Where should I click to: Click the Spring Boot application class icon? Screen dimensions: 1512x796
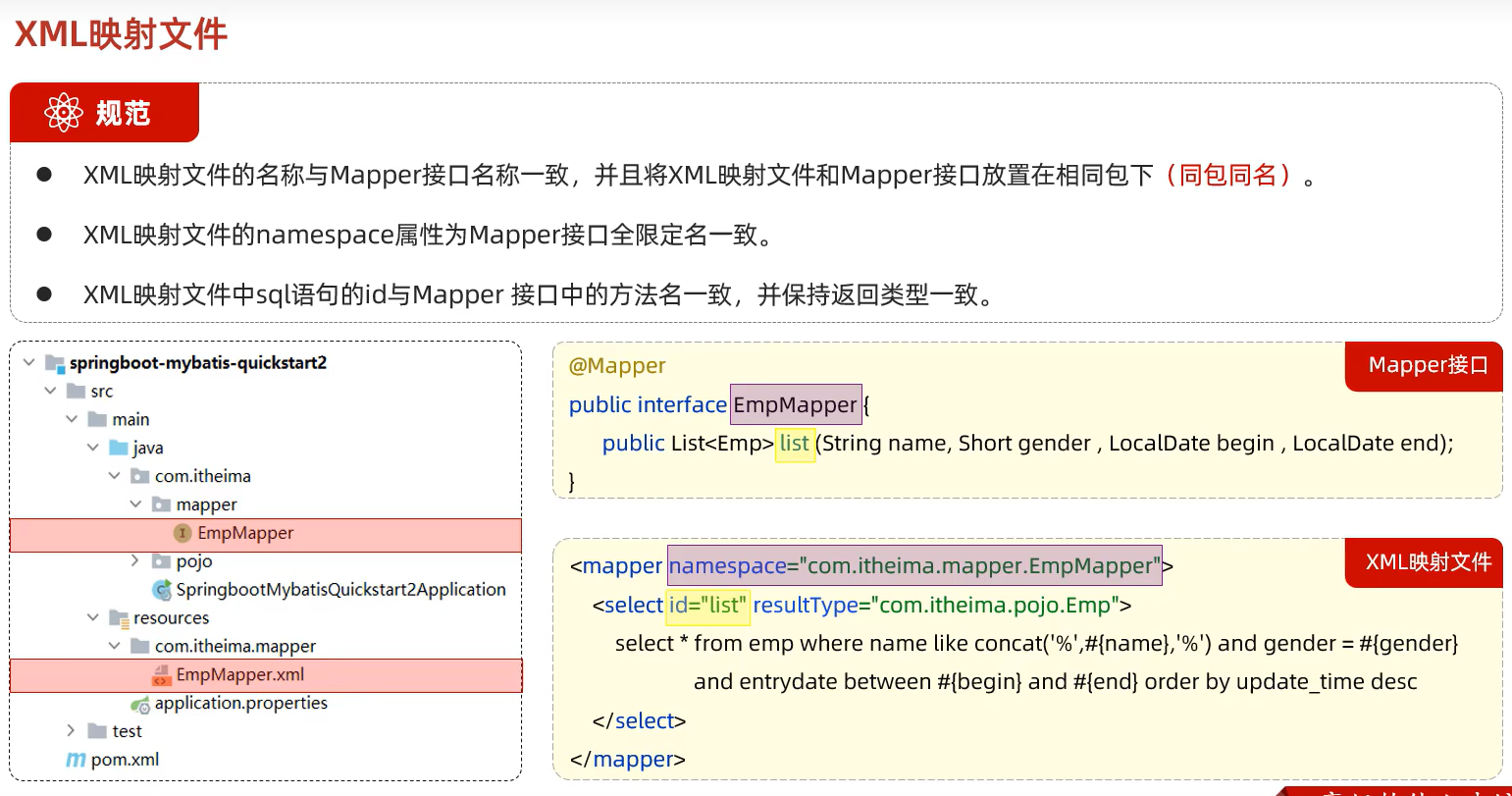coord(162,590)
